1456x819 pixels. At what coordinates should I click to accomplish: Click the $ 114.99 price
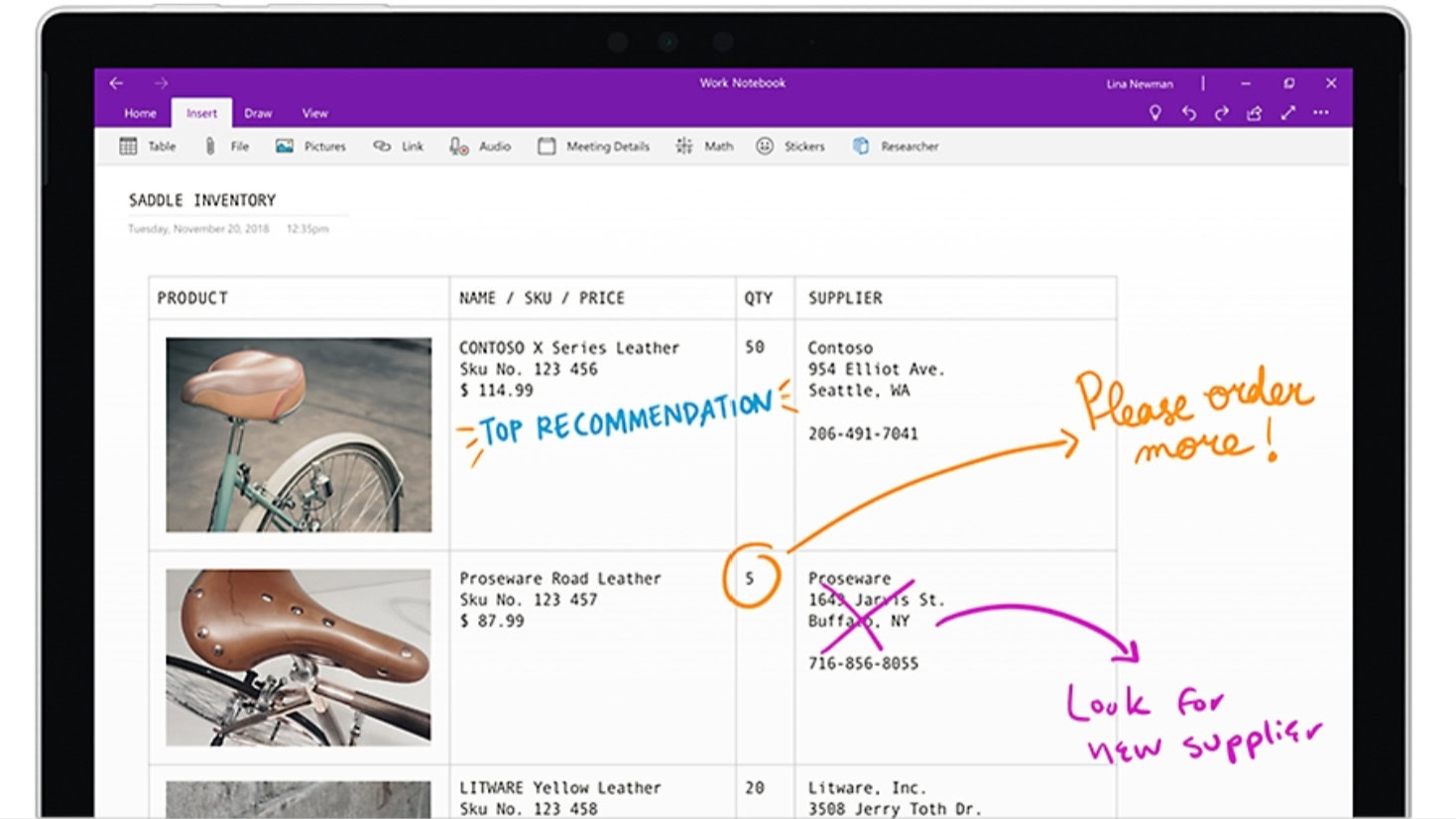(x=496, y=391)
